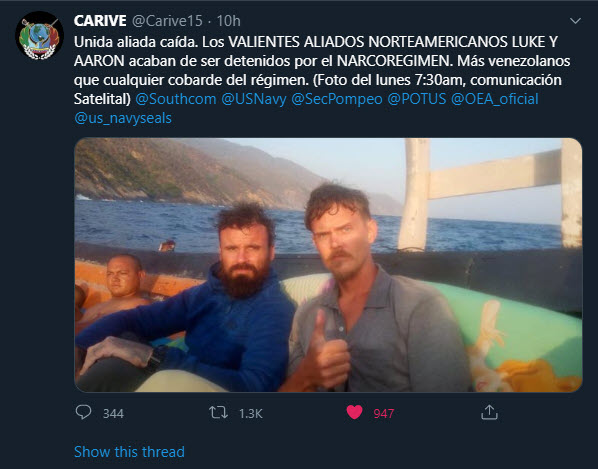Open the tweet options chevron menu

click(x=575, y=21)
